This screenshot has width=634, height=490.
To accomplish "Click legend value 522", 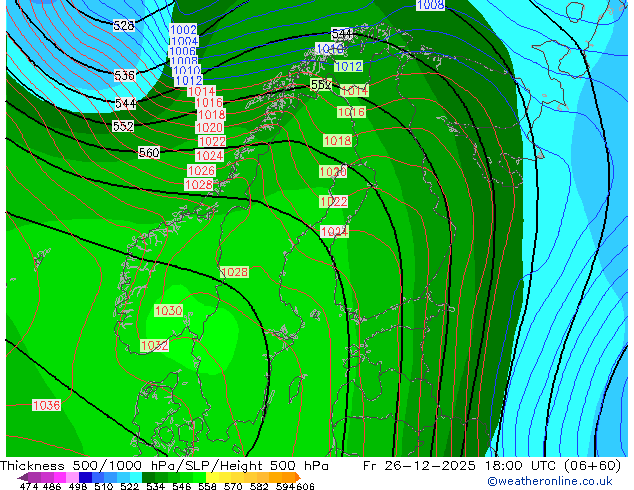I will point(129,486).
